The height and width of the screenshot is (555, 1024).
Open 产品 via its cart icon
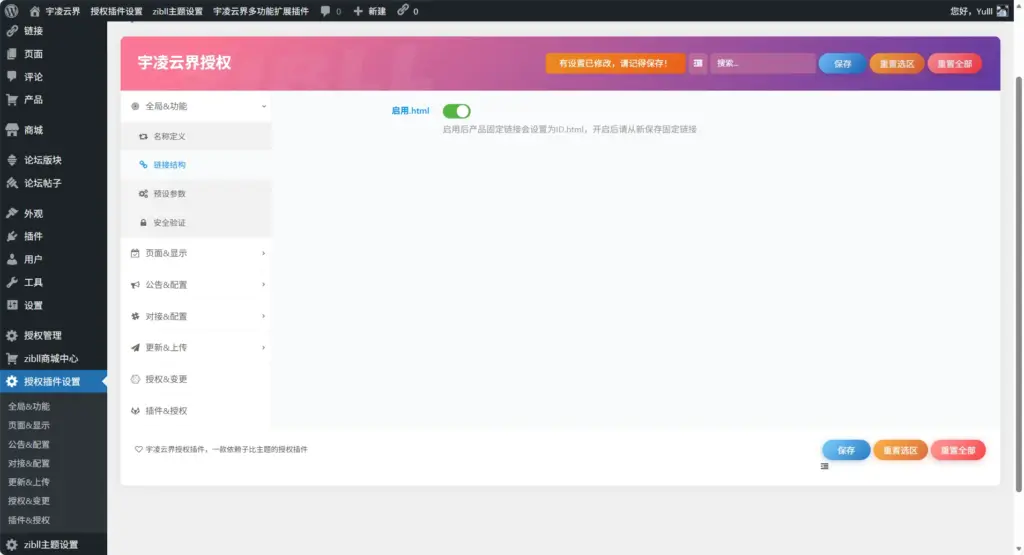(12, 100)
